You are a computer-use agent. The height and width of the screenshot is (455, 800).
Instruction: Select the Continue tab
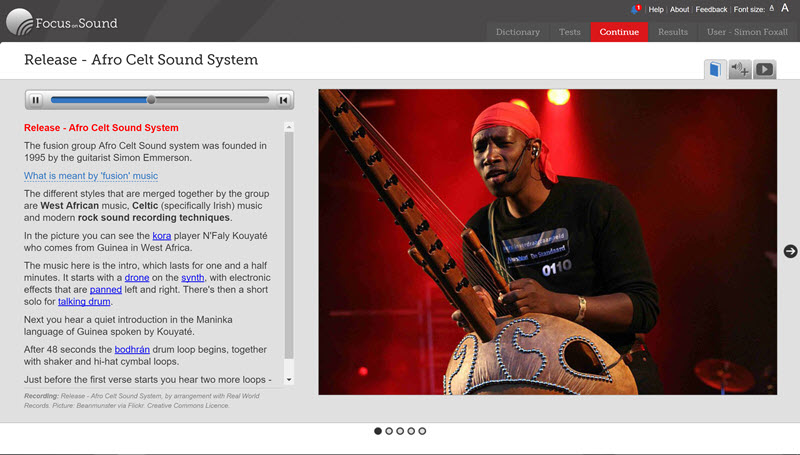coord(619,32)
